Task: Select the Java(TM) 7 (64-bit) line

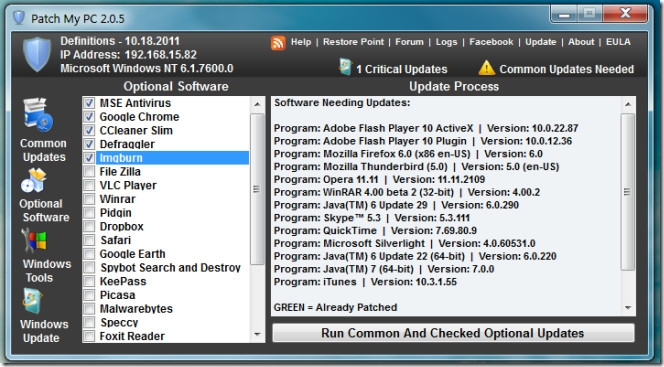Action: (x=384, y=269)
